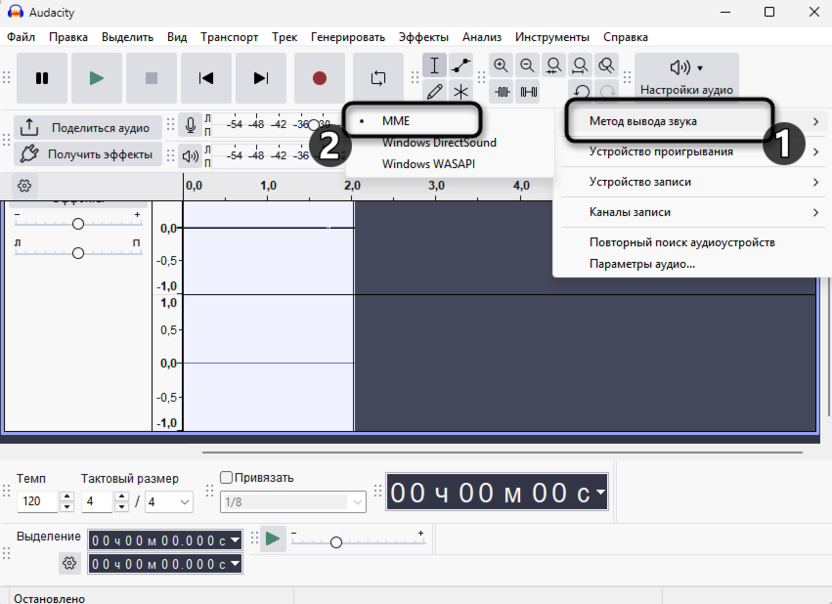Open the Генерировать menu
The height and width of the screenshot is (604, 832).
(346, 36)
